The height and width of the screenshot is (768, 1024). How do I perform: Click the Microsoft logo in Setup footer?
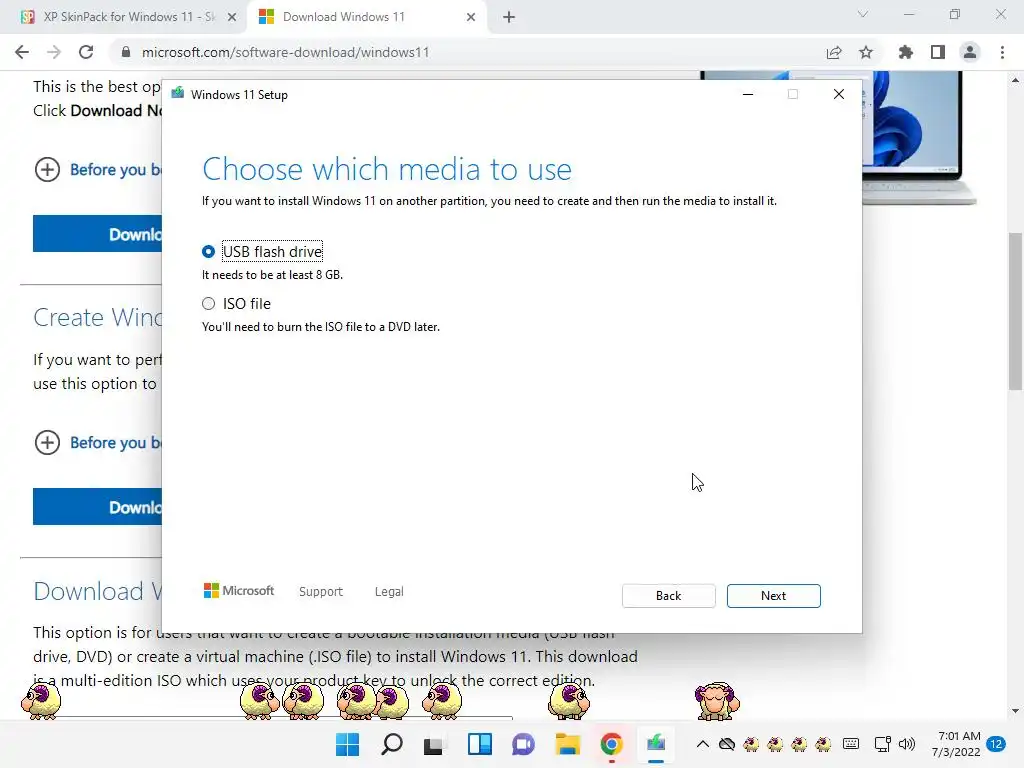[x=239, y=591]
